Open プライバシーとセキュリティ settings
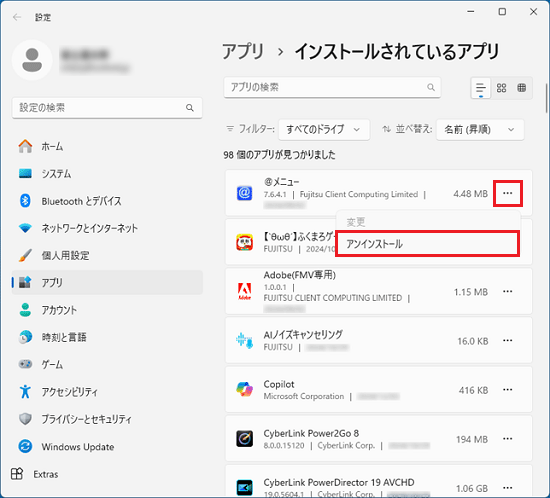Screen dimensions: 550x498 pos(107,419)
